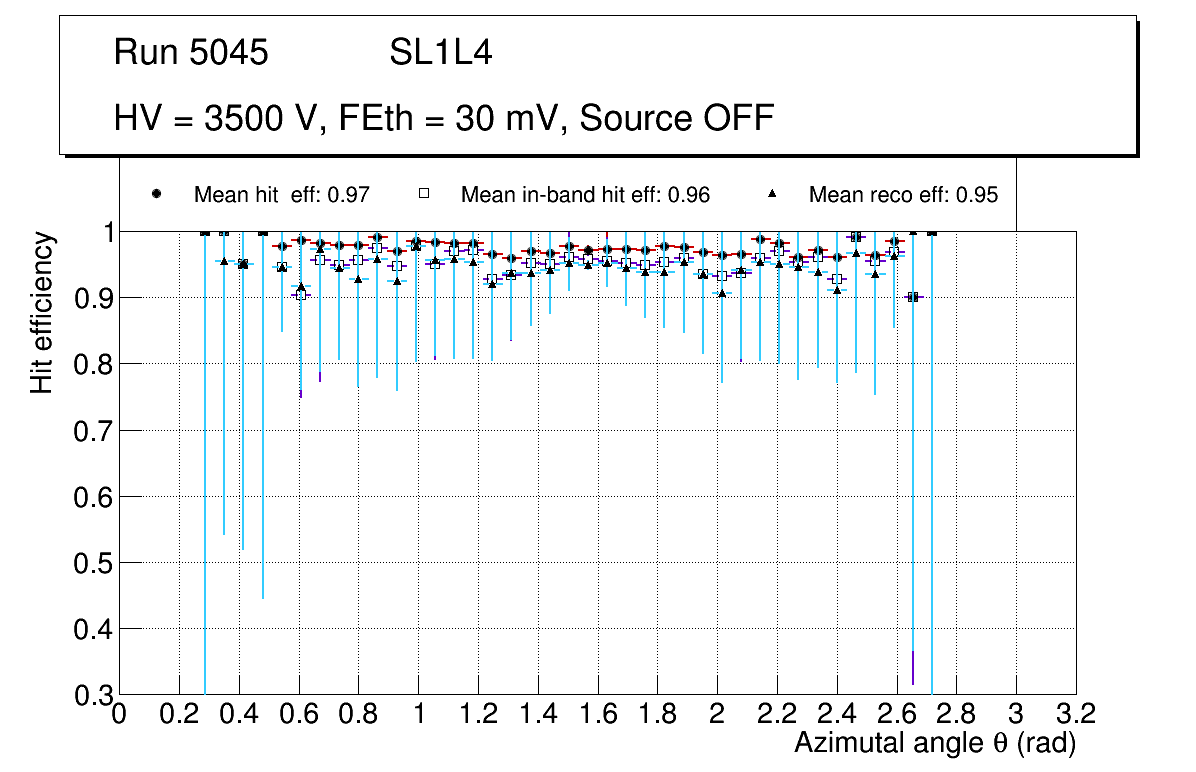
Task: Select the 'Hit efficiency' y-axis title
Action: pyautogui.click(x=42, y=312)
